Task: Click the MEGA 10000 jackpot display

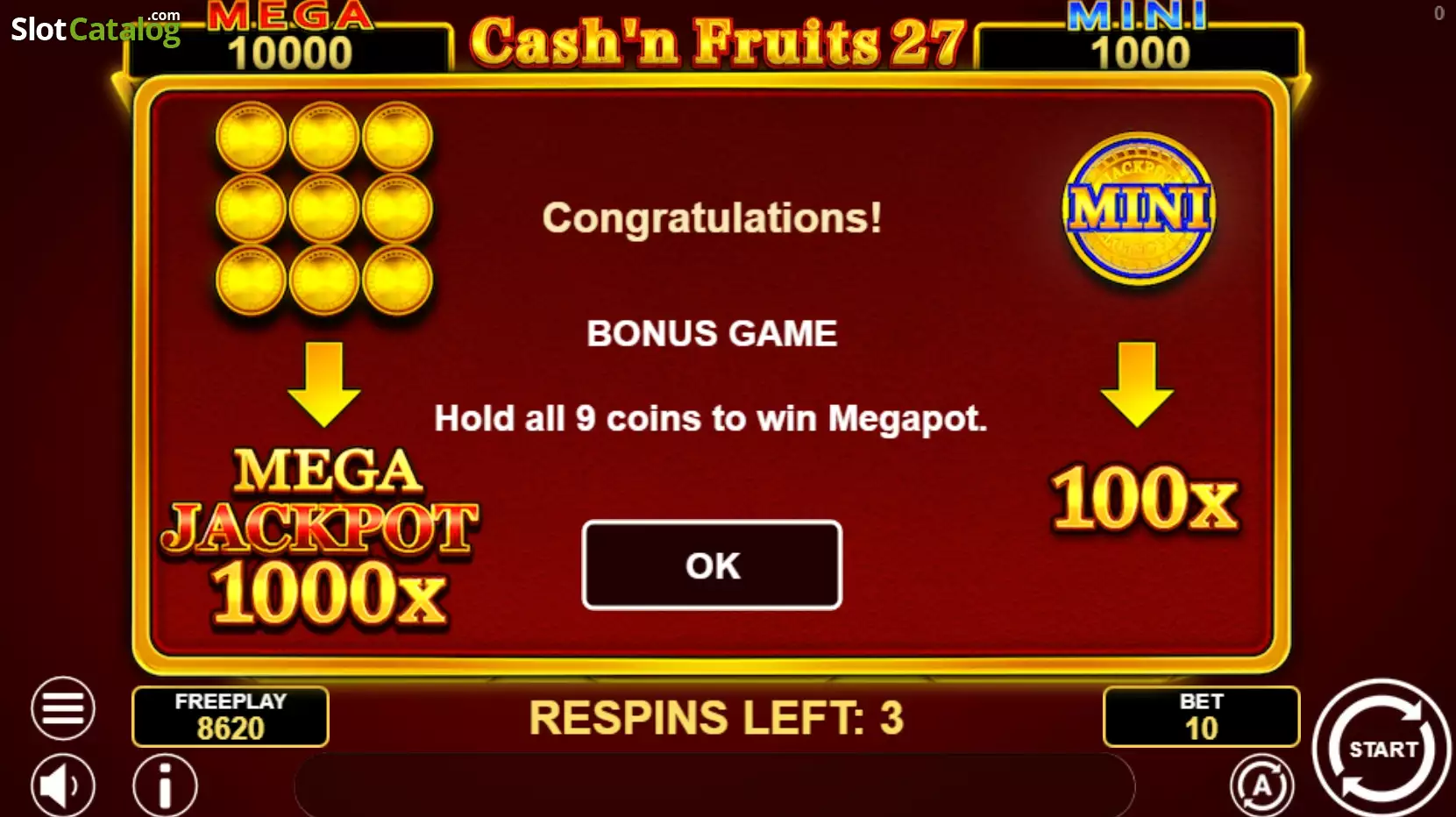Action: [x=290, y=40]
